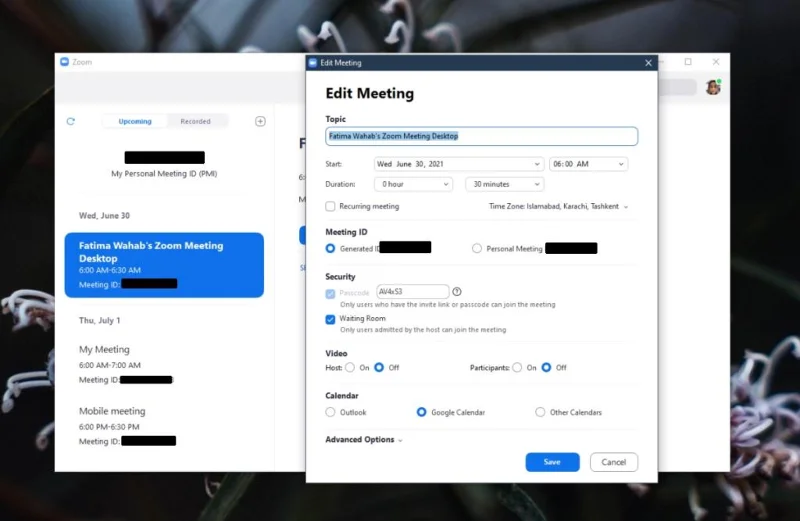Close the Zoom main window

pos(716,62)
